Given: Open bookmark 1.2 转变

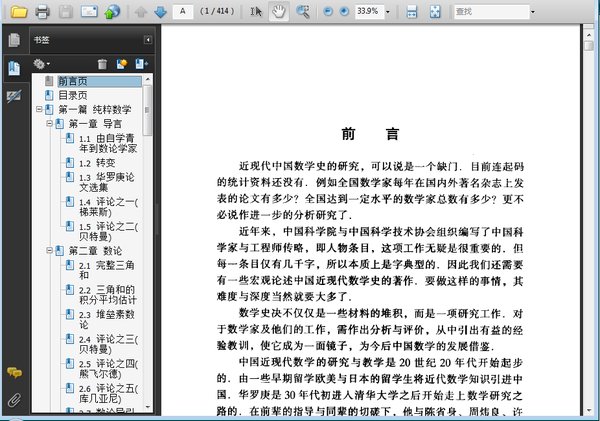Looking at the screenshot, I should [97, 163].
